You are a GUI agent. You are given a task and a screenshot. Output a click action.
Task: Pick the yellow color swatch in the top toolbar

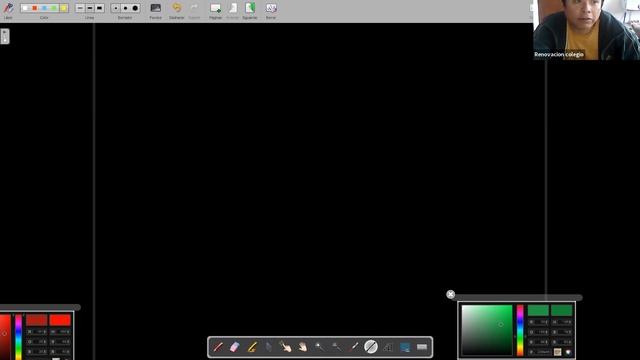click(x=63, y=8)
